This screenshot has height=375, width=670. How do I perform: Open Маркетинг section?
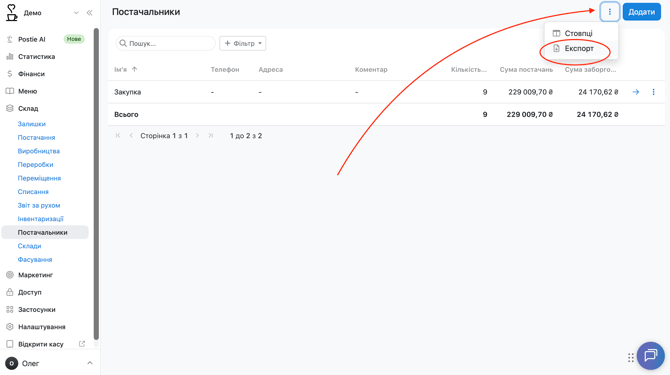click(35, 275)
